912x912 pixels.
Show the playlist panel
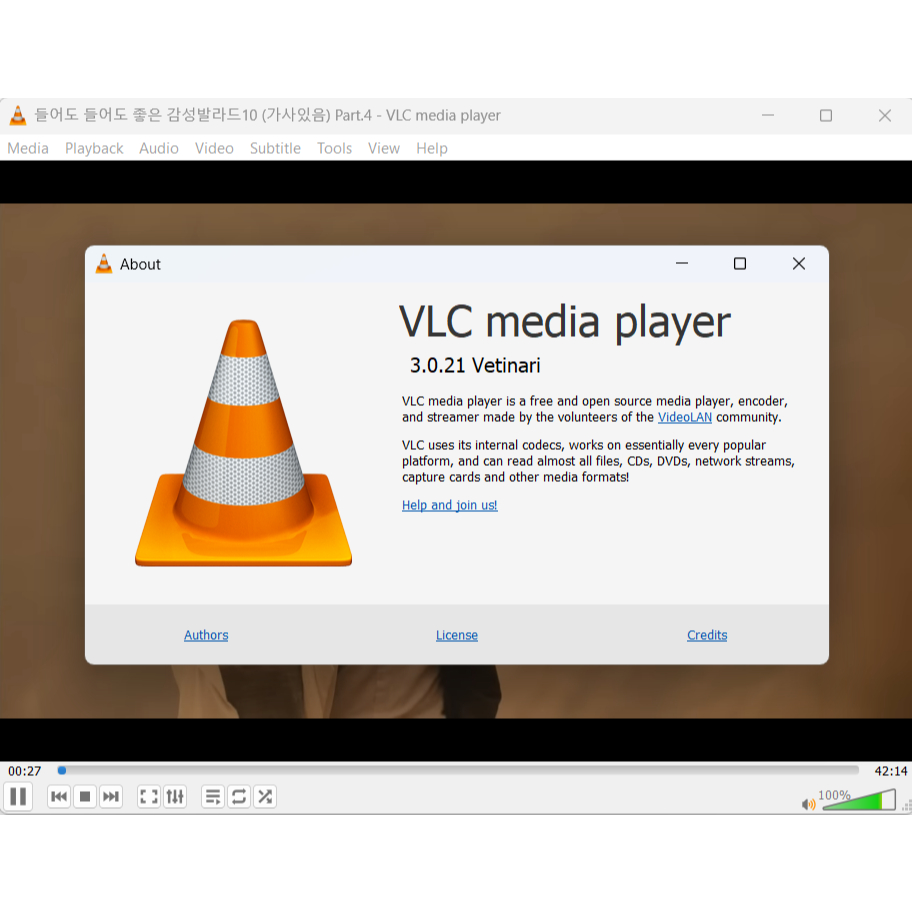tap(213, 797)
